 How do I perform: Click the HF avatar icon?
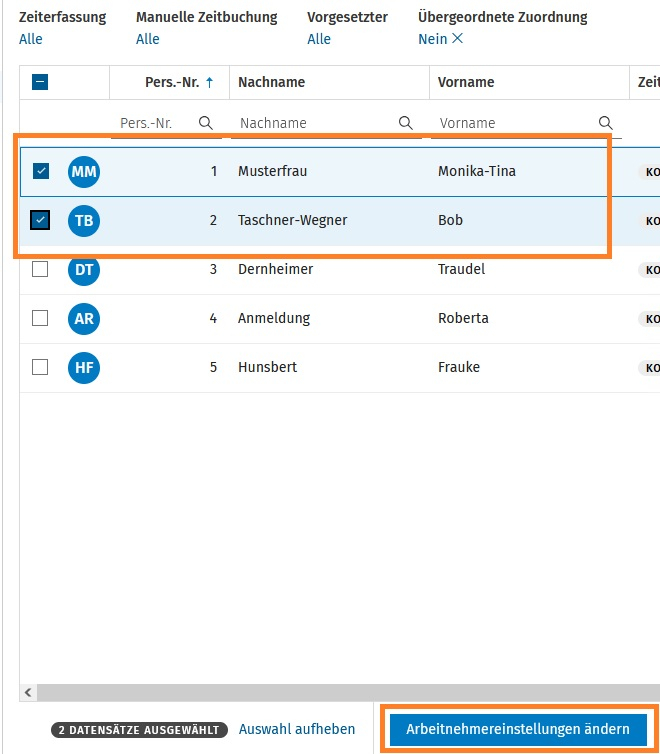coord(84,367)
